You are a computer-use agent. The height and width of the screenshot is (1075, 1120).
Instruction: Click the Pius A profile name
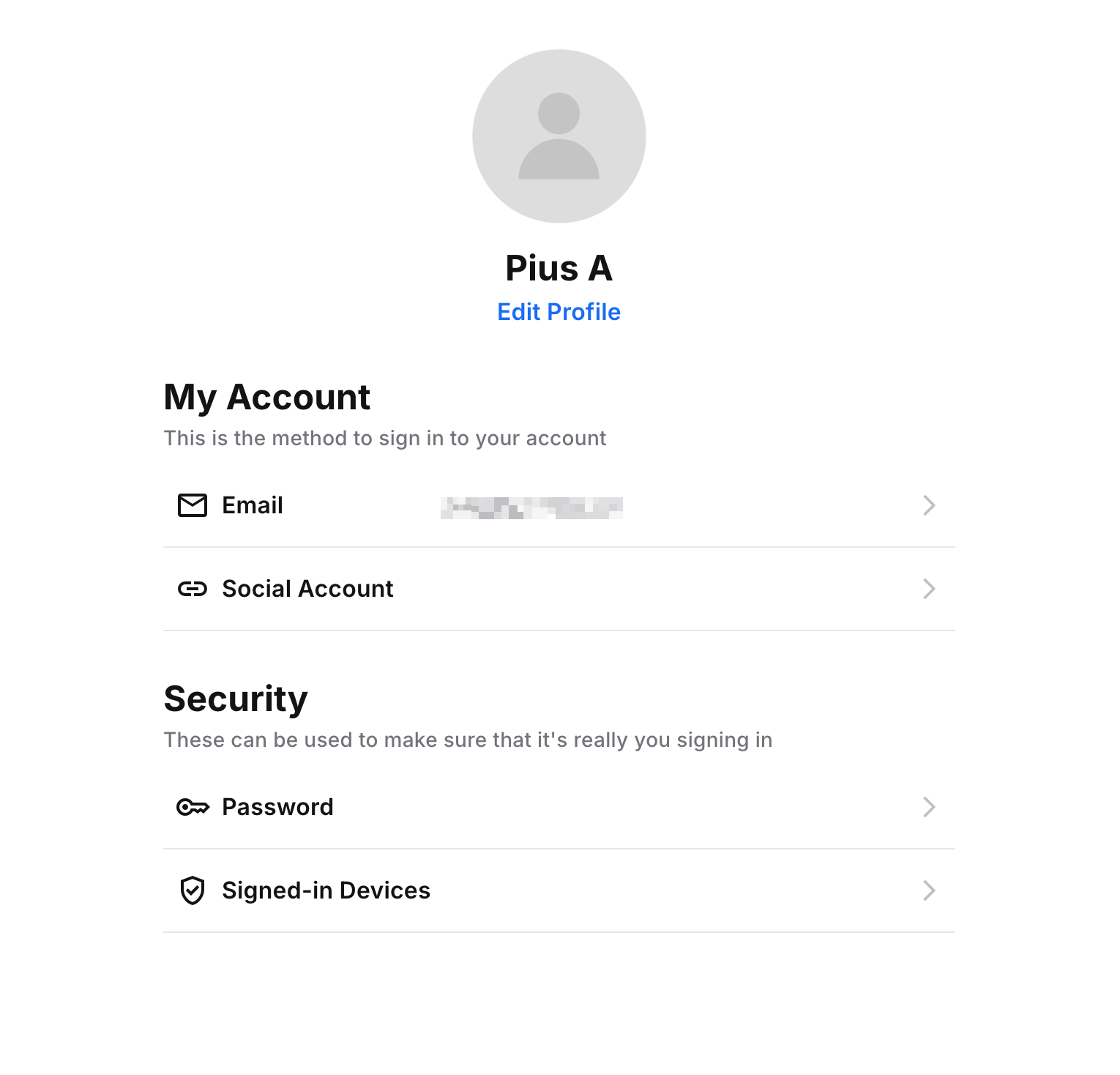[x=559, y=268]
